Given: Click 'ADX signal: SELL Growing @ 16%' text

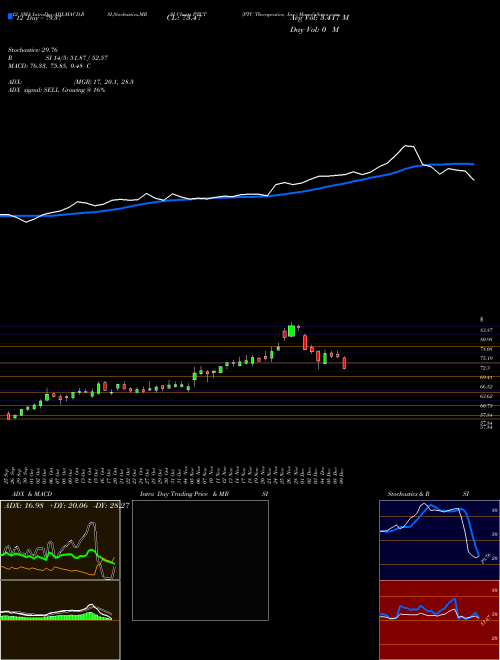Looking at the screenshot, I should [x=56, y=90].
